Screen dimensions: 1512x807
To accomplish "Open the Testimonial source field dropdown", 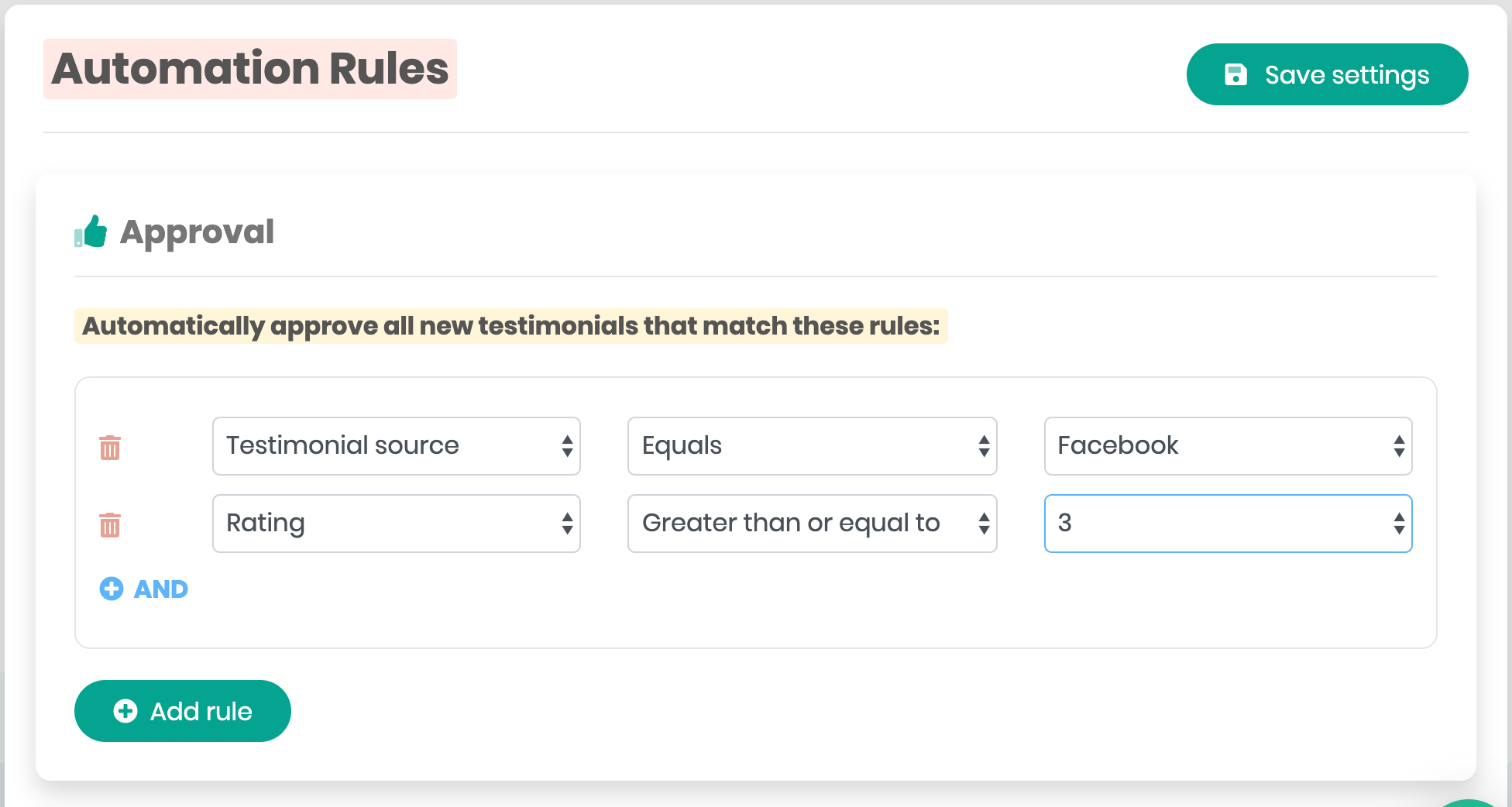I will pos(396,446).
